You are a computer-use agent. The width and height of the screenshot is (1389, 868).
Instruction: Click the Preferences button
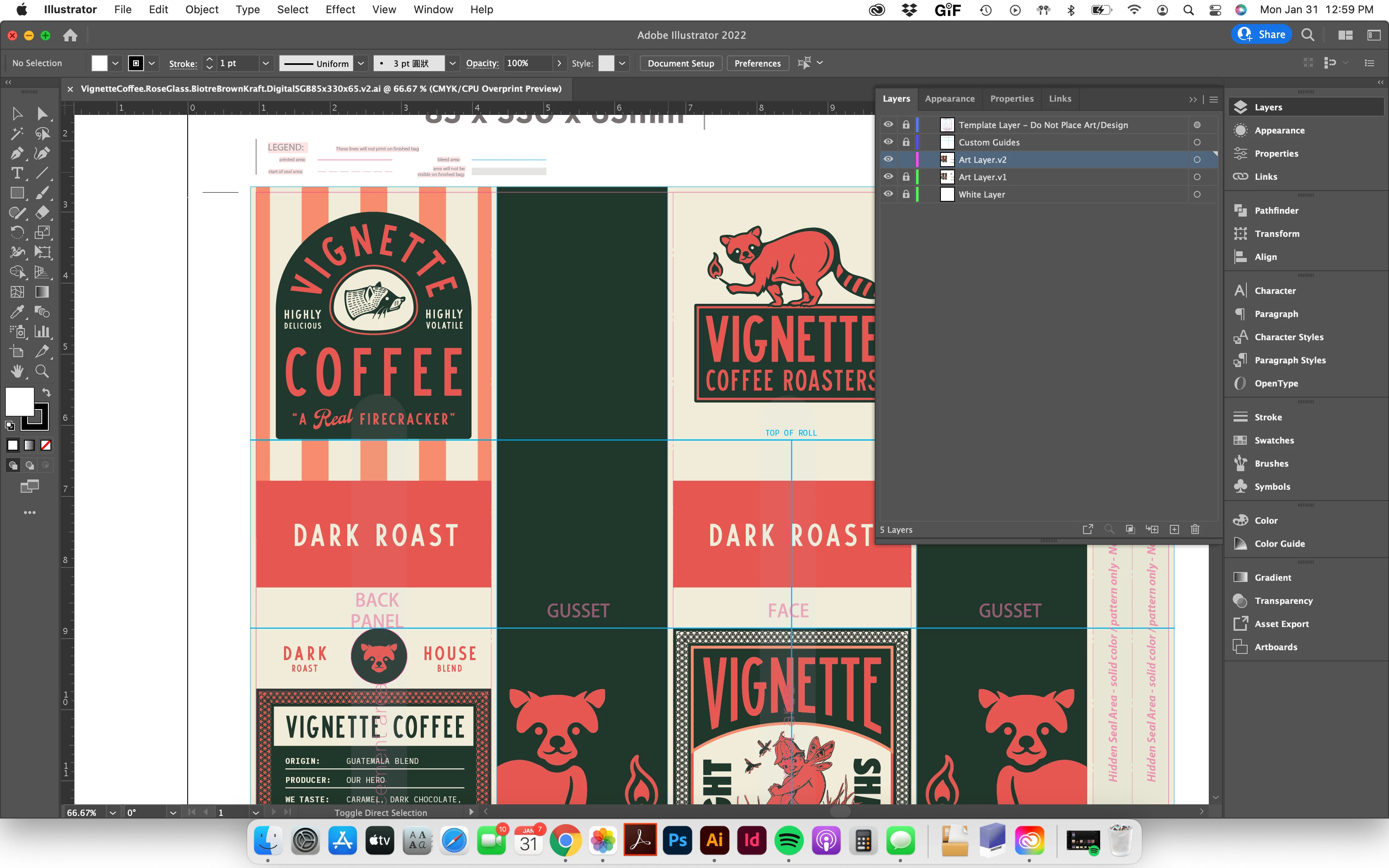[x=757, y=63]
